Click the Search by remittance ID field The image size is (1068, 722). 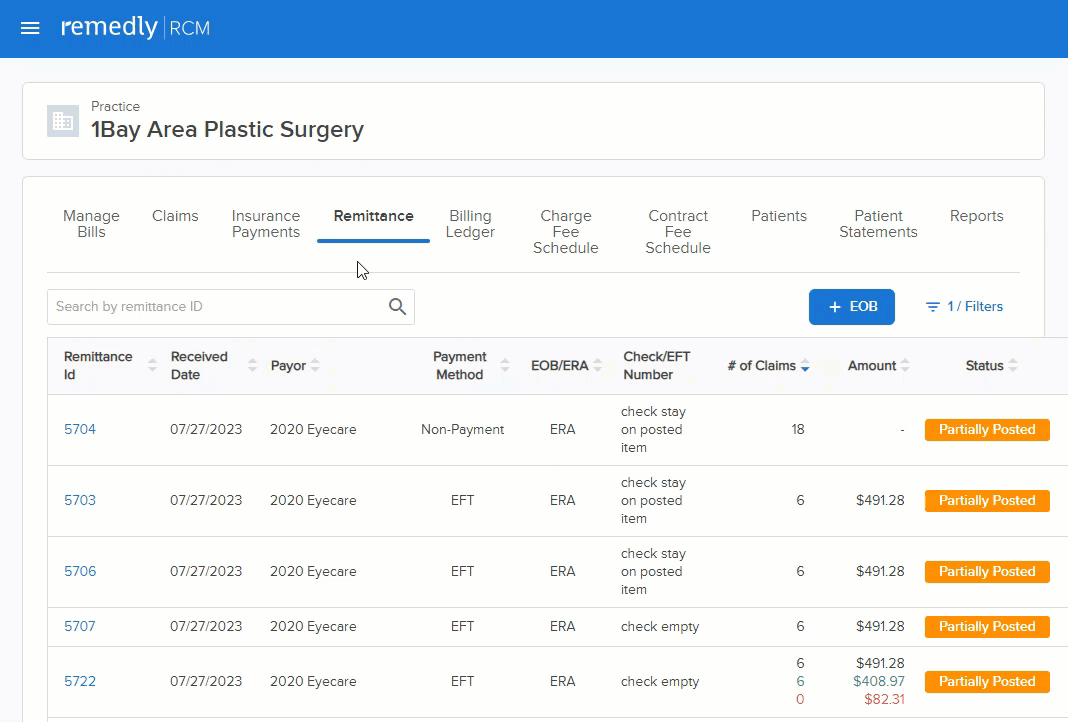(231, 307)
